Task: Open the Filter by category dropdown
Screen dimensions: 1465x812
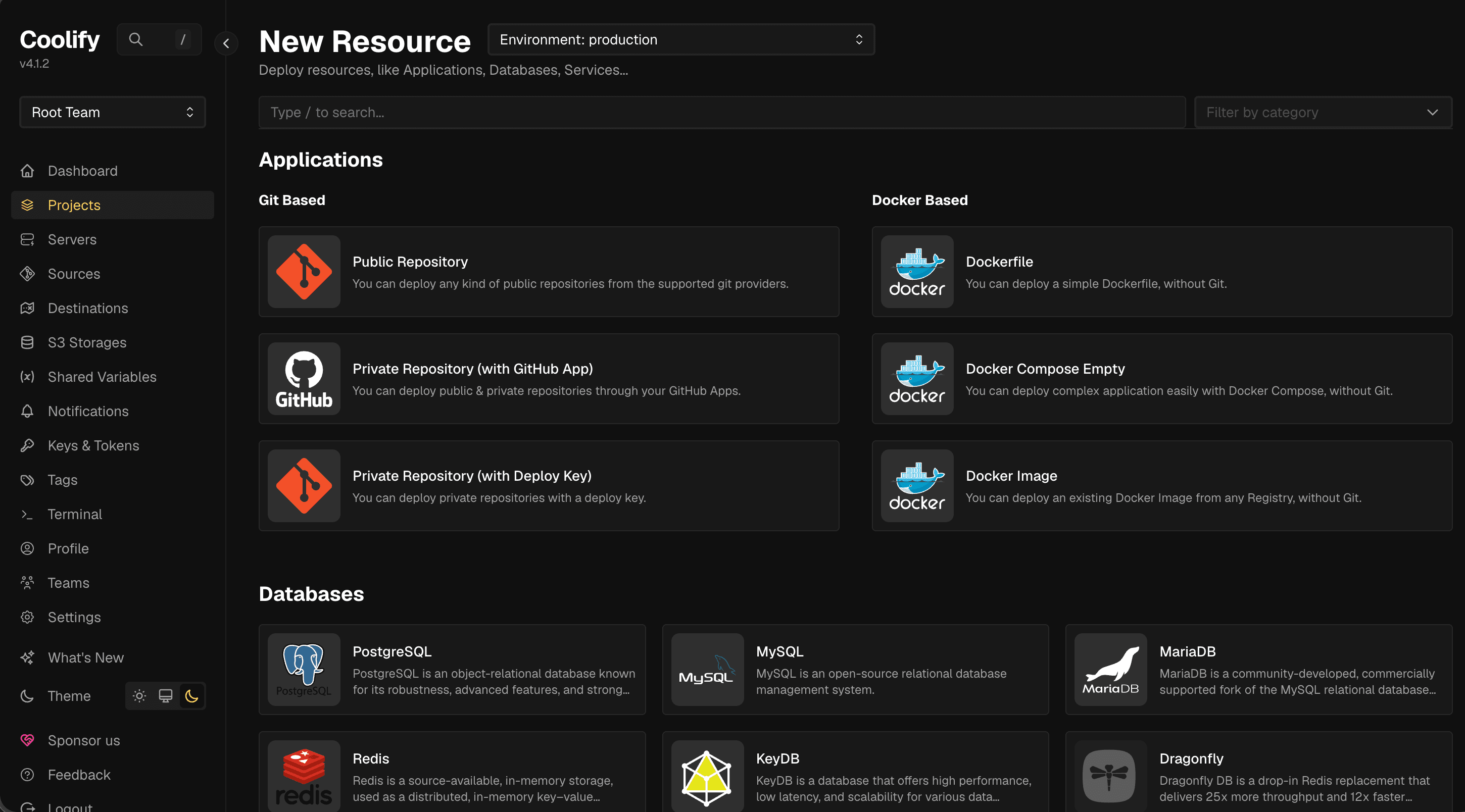Action: pos(1323,112)
